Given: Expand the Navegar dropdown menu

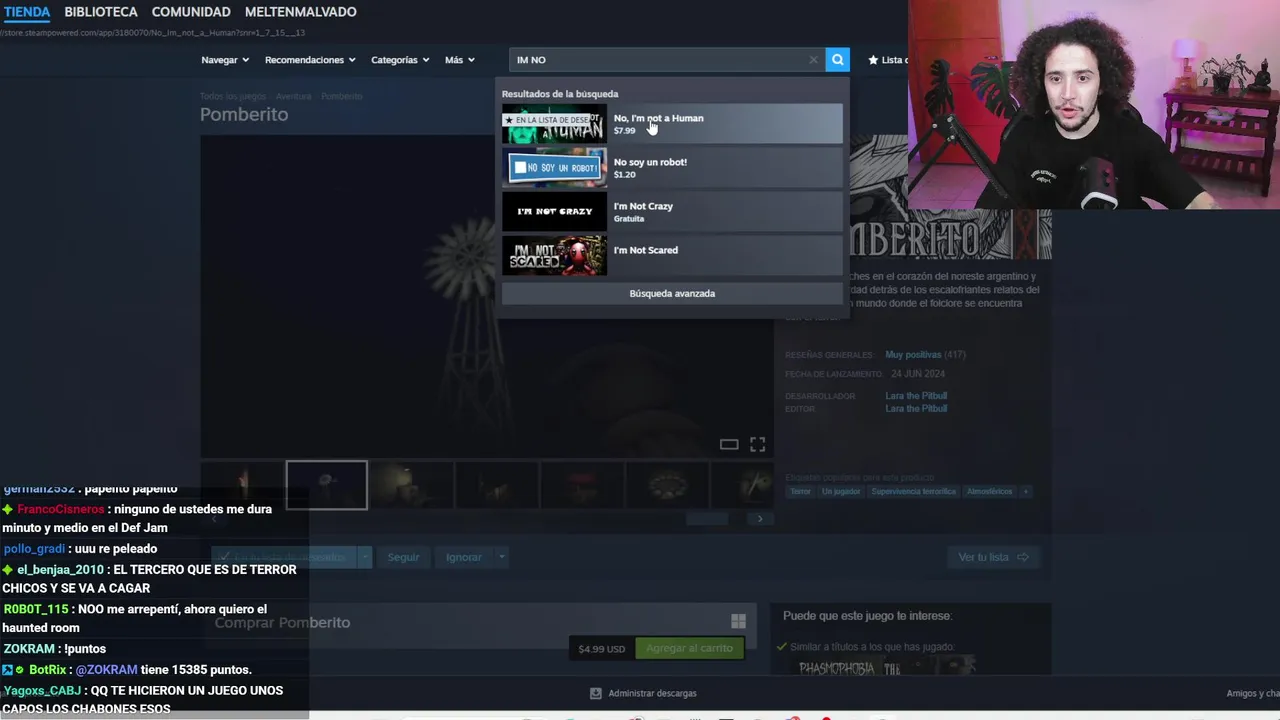Looking at the screenshot, I should (x=225, y=60).
